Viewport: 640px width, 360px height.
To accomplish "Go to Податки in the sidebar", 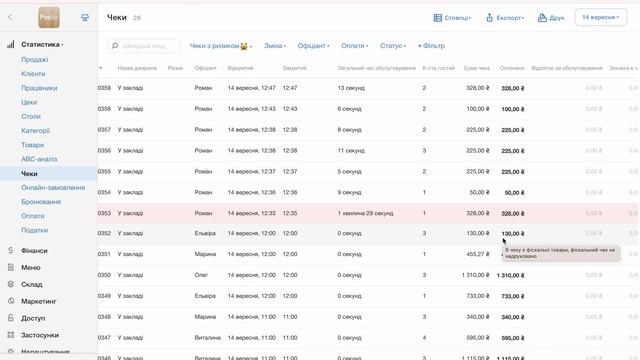I will 35,230.
